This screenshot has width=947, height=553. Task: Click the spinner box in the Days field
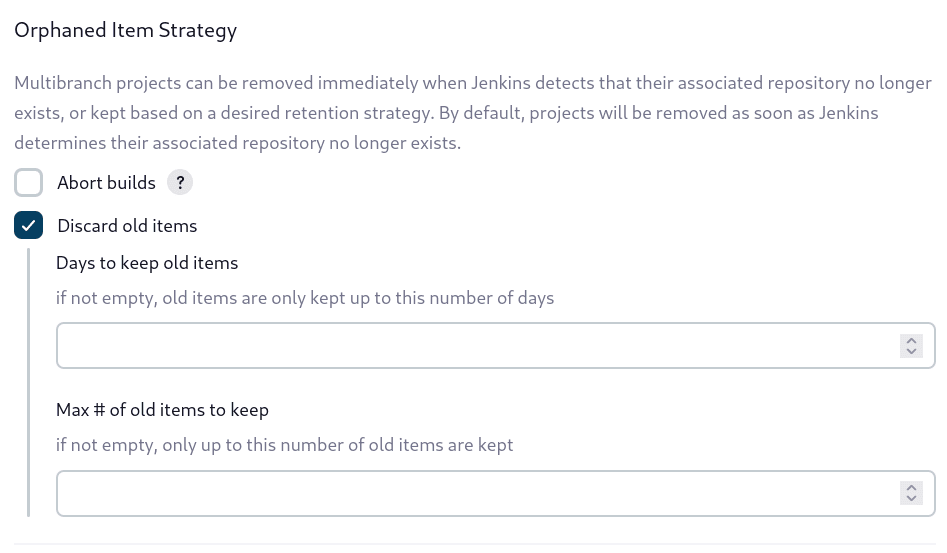tap(911, 346)
